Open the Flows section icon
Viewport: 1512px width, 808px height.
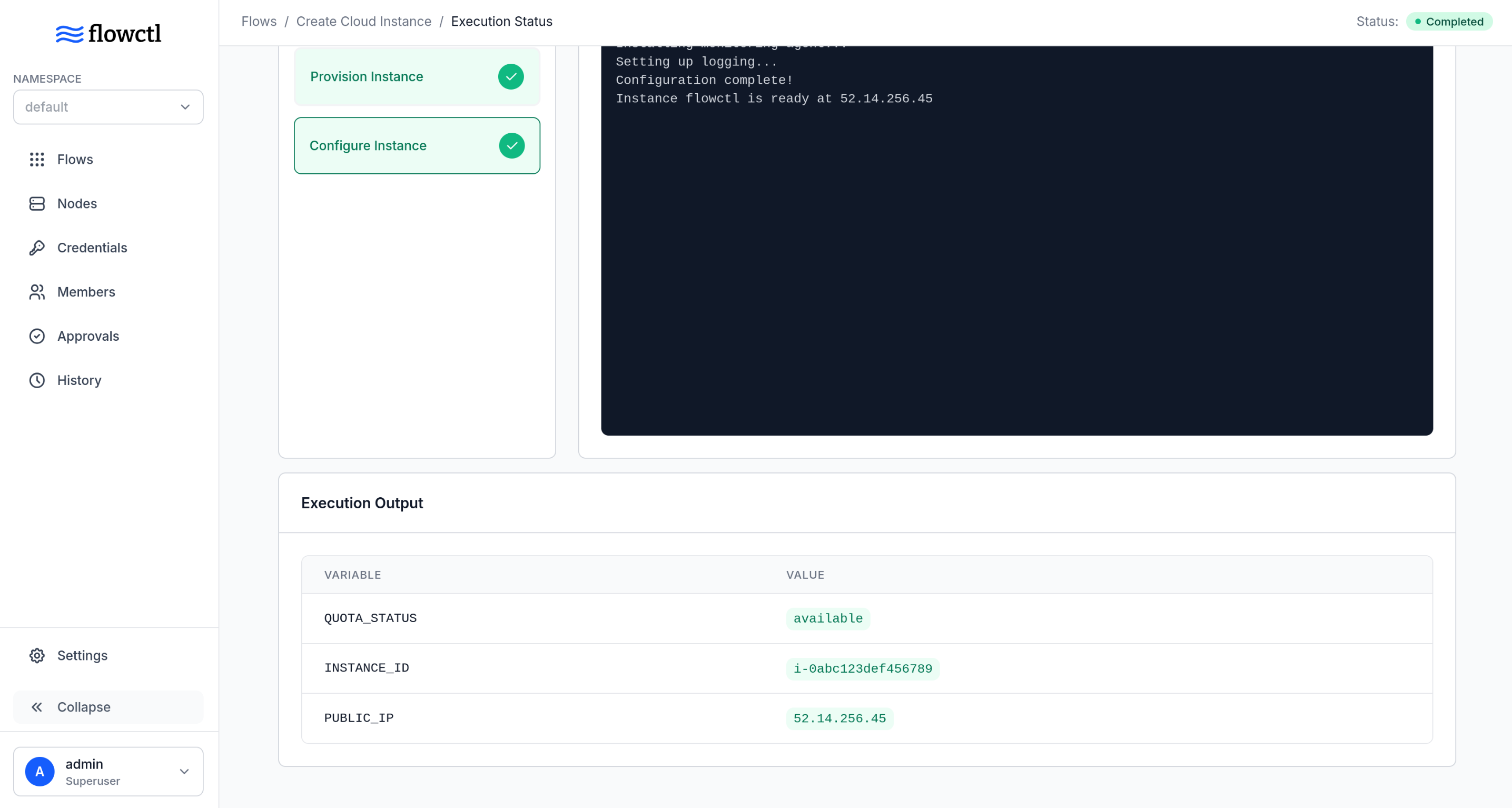[x=37, y=159]
